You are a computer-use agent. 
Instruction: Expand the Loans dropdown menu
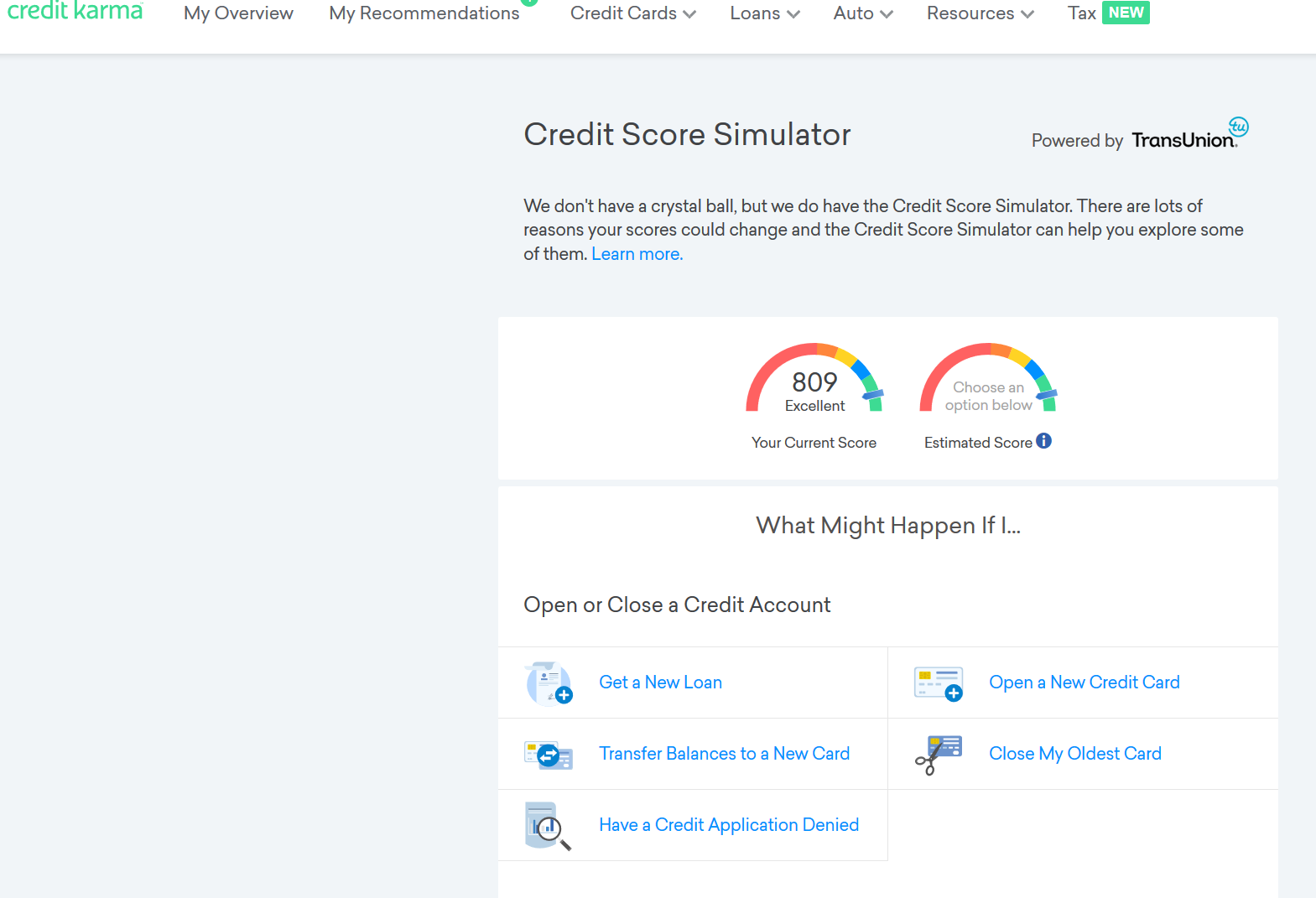(765, 13)
